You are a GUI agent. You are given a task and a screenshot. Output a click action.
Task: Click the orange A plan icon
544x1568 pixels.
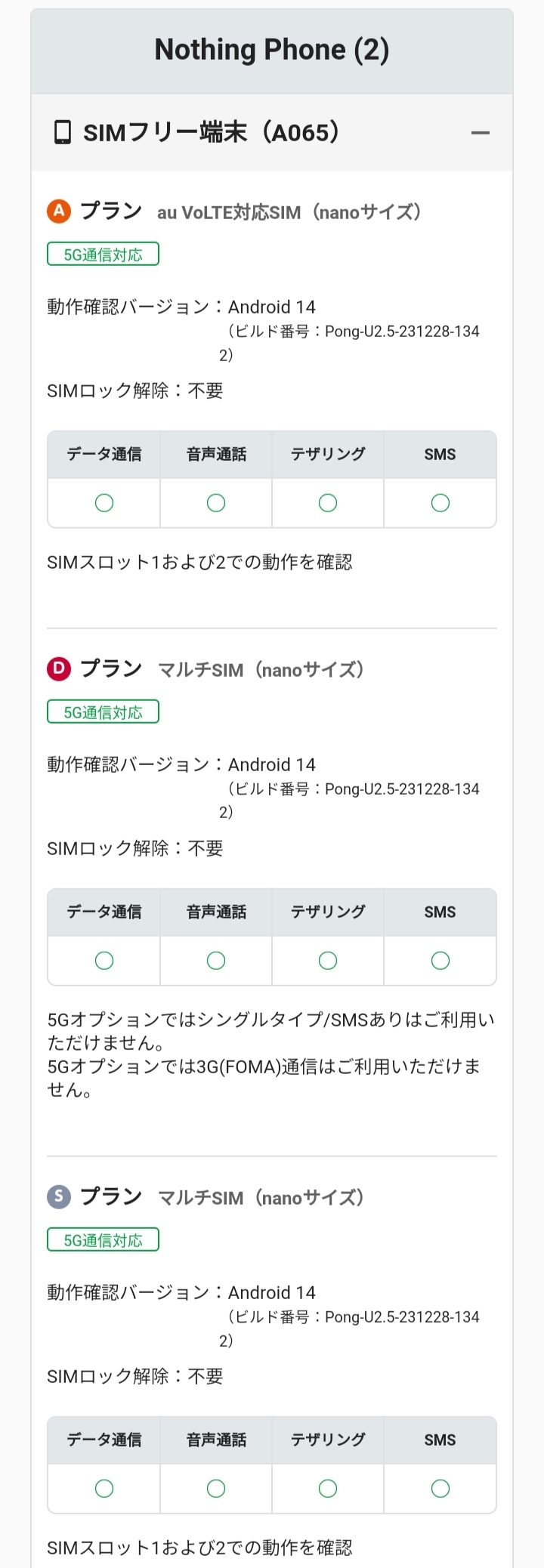59,211
